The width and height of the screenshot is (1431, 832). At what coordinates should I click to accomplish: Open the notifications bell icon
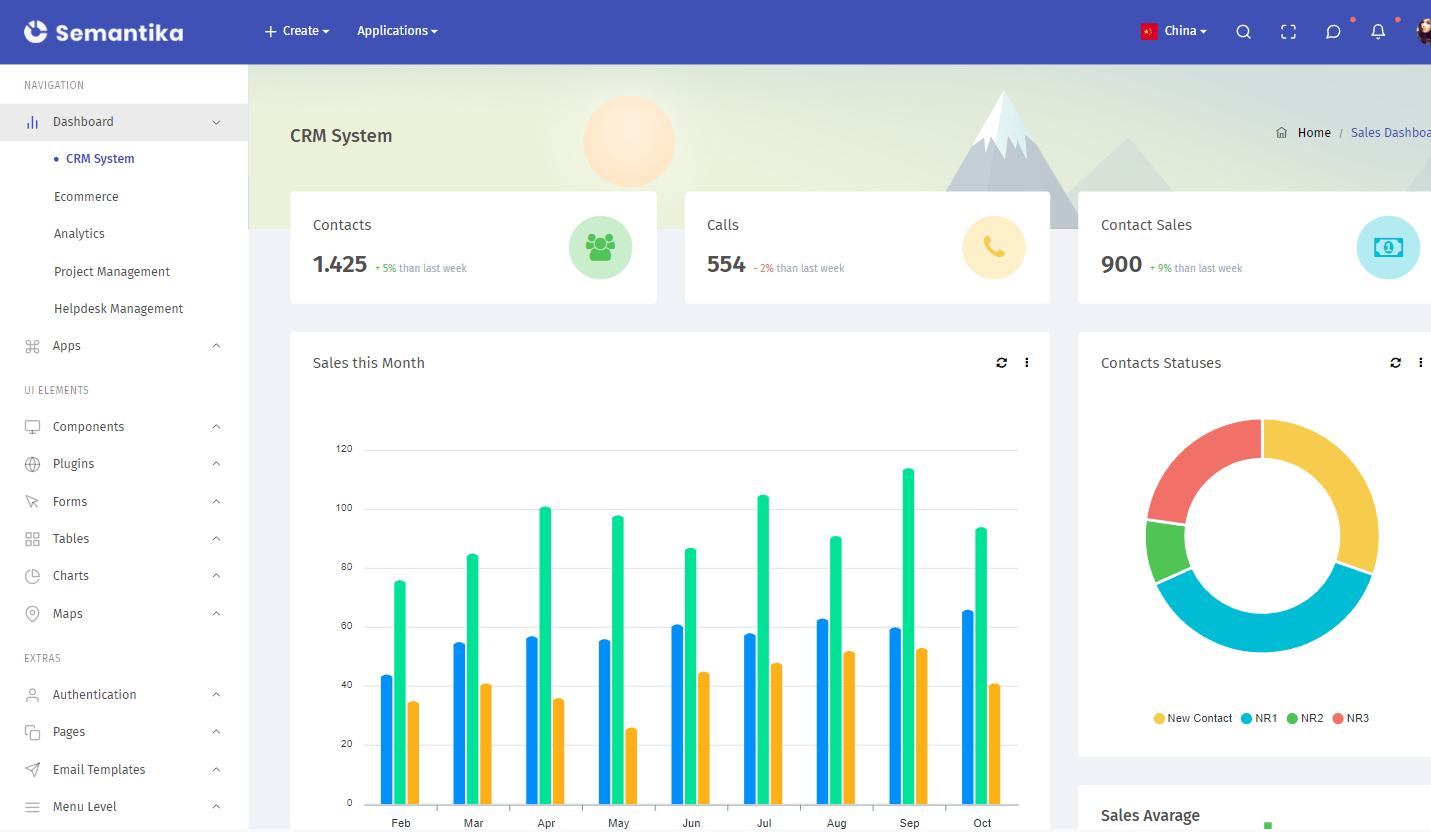point(1378,32)
